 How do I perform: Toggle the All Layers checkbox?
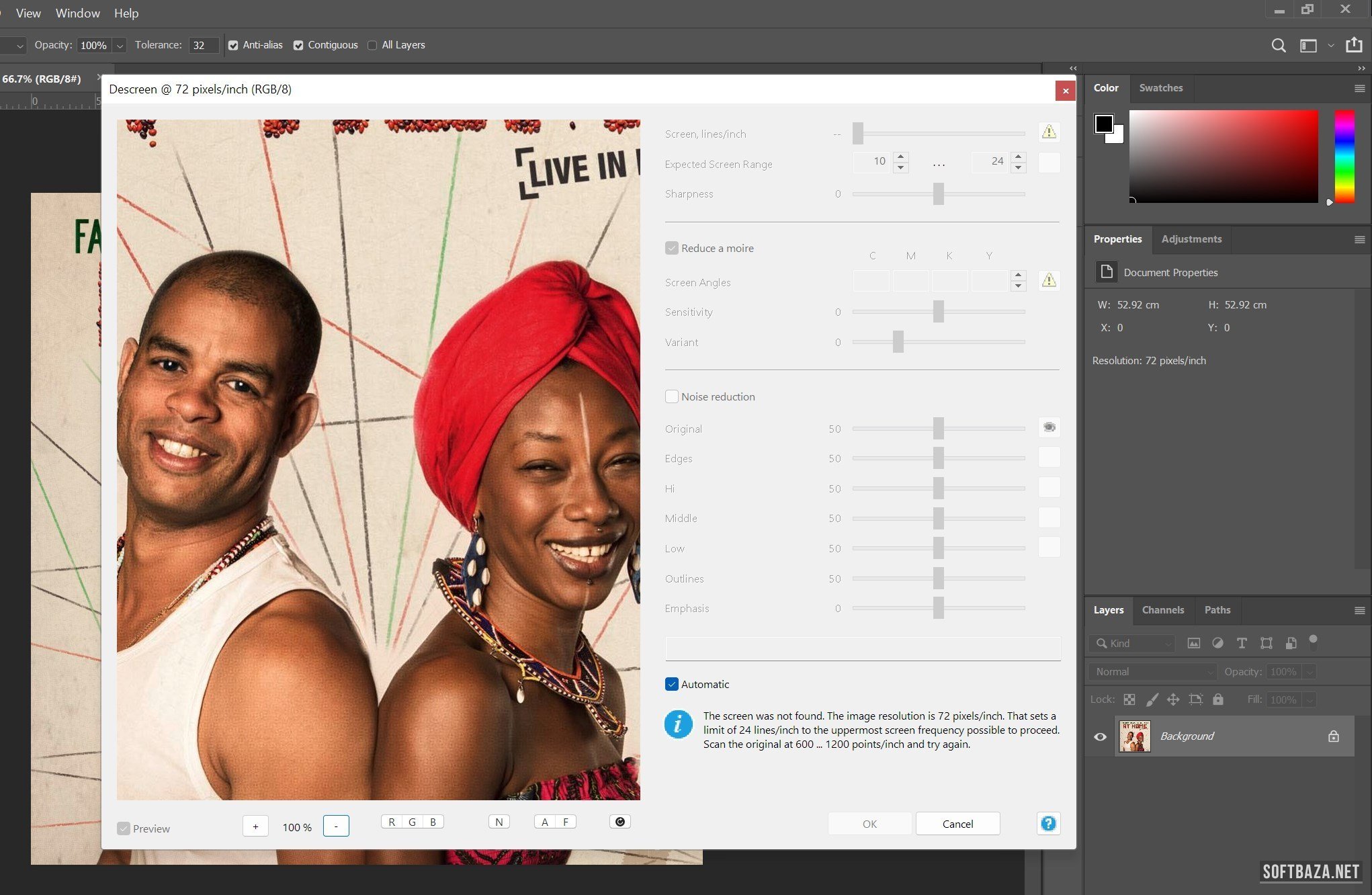coord(372,45)
